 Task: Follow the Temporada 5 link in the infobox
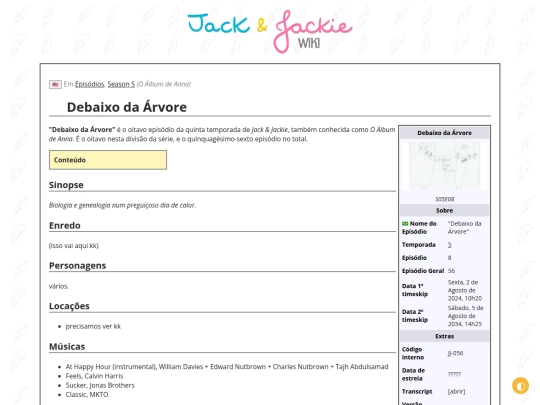point(449,245)
